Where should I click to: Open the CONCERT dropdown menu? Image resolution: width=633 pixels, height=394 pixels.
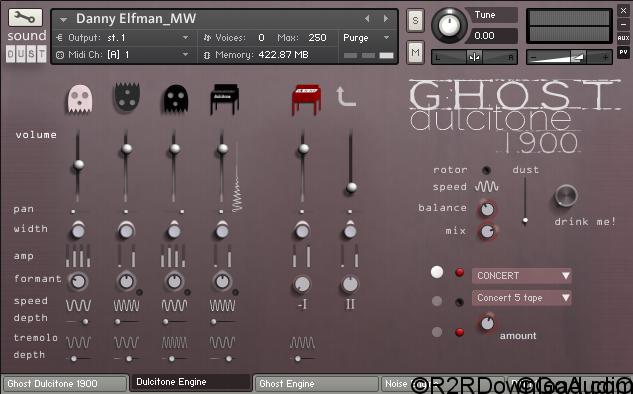pos(522,276)
